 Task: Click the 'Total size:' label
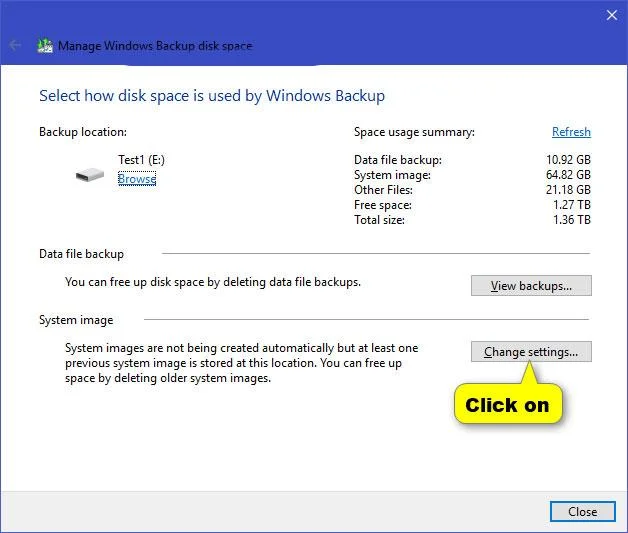coord(379,220)
